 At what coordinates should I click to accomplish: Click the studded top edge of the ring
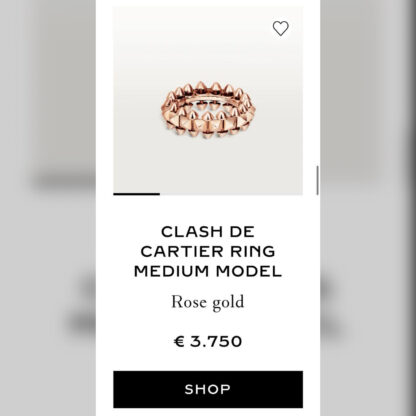click(208, 88)
